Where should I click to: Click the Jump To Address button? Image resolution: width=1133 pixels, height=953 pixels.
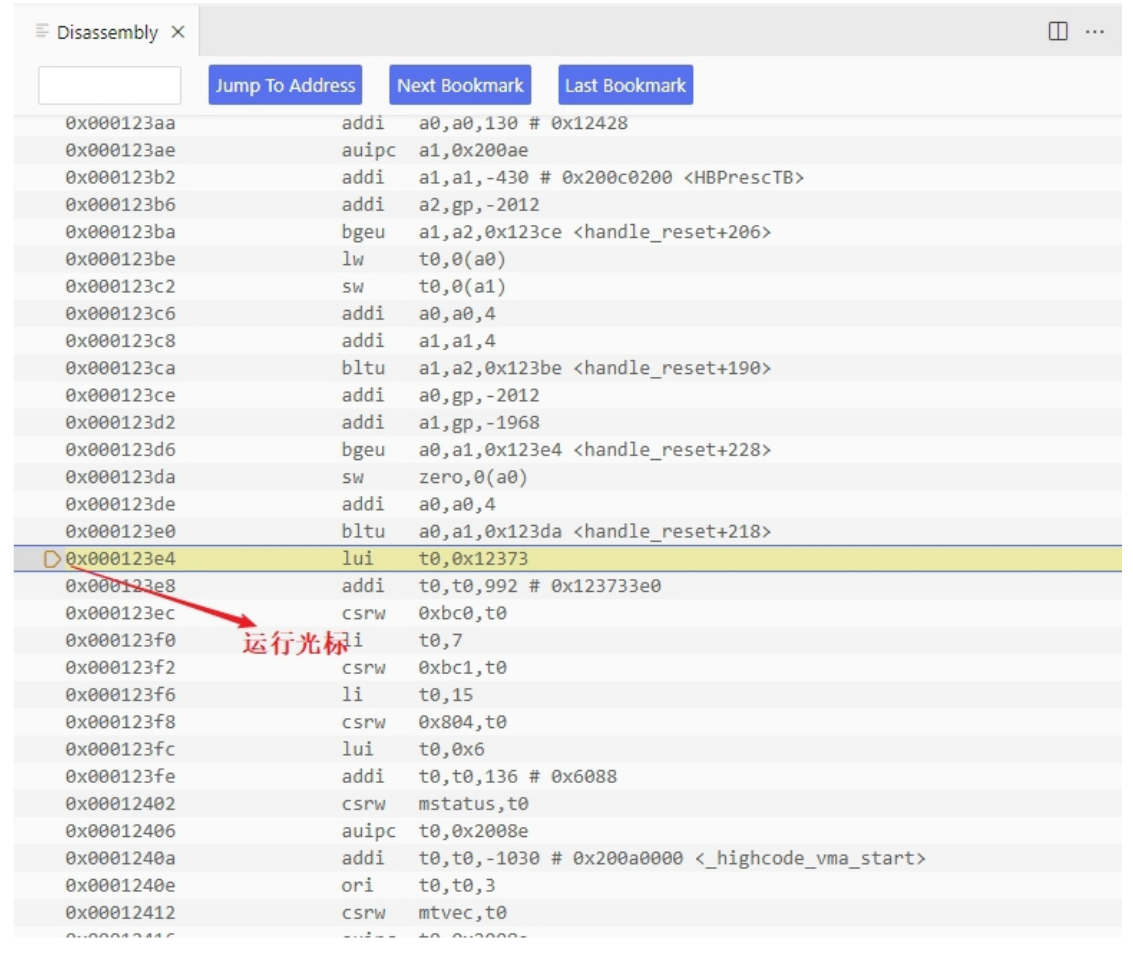coord(285,85)
